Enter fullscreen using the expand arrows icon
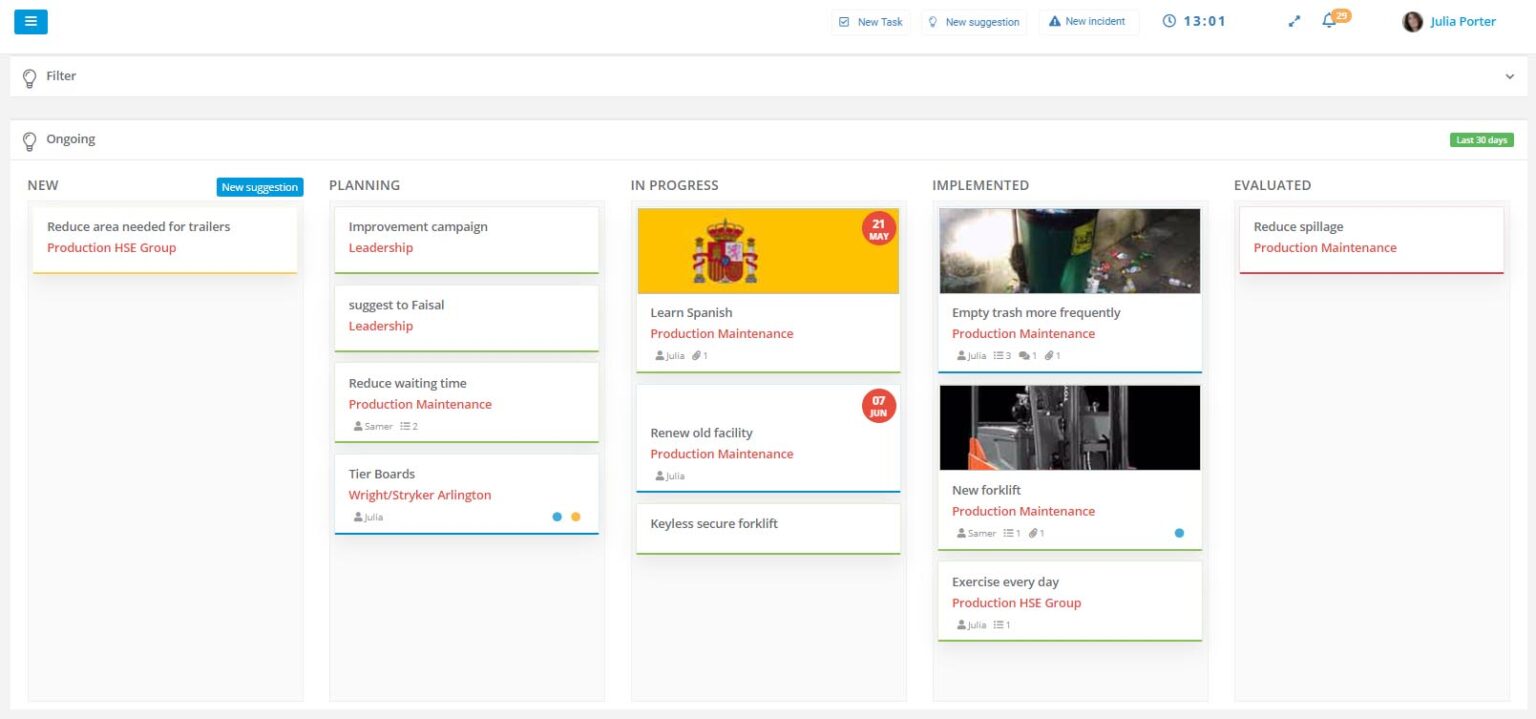The image size is (1536, 719). (1293, 20)
